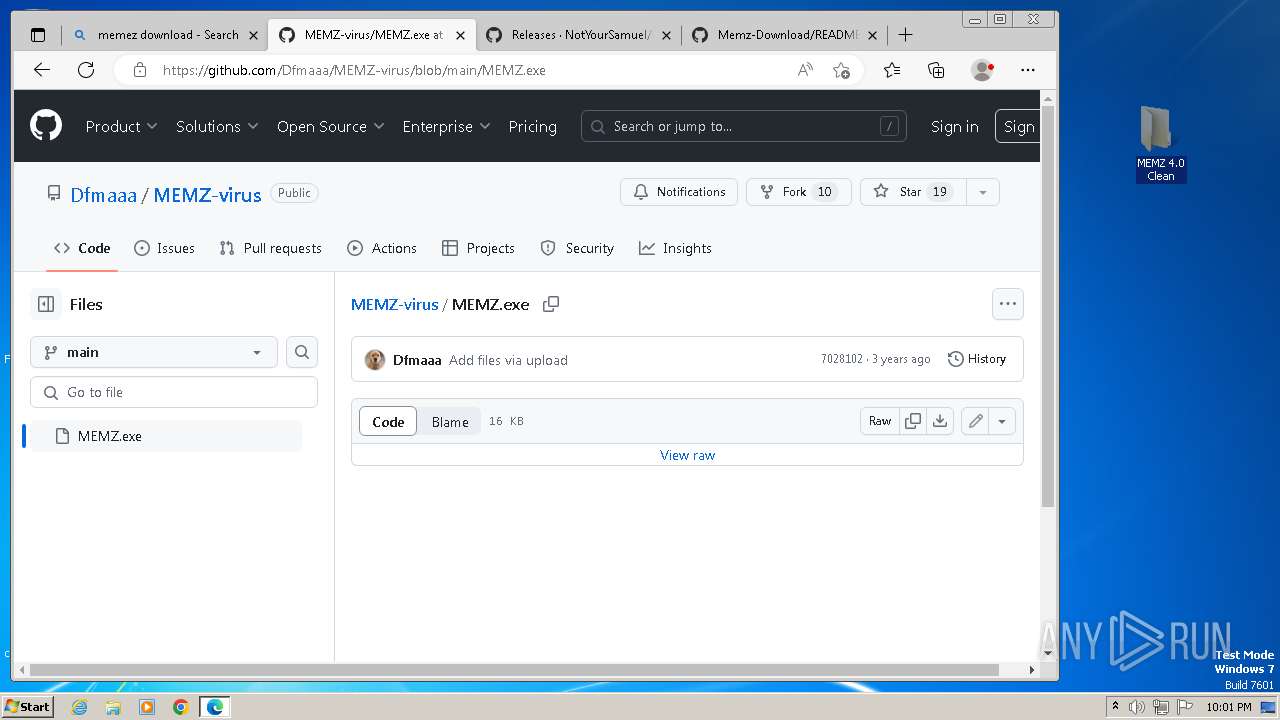Copy file path icon next to MEMZ.exe

(551, 304)
